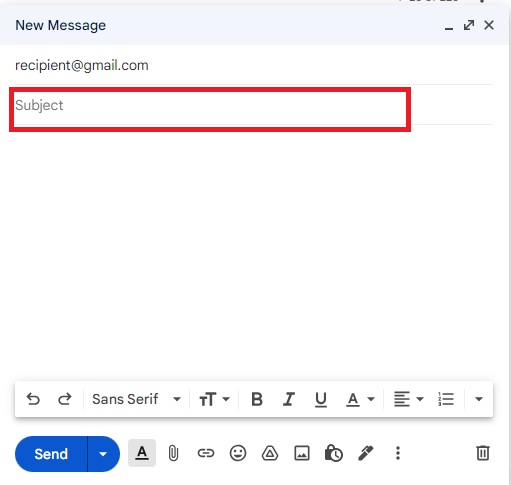Viewport: 511px width, 485px height.
Task: Insert files using the Drive icon
Action: (270, 453)
